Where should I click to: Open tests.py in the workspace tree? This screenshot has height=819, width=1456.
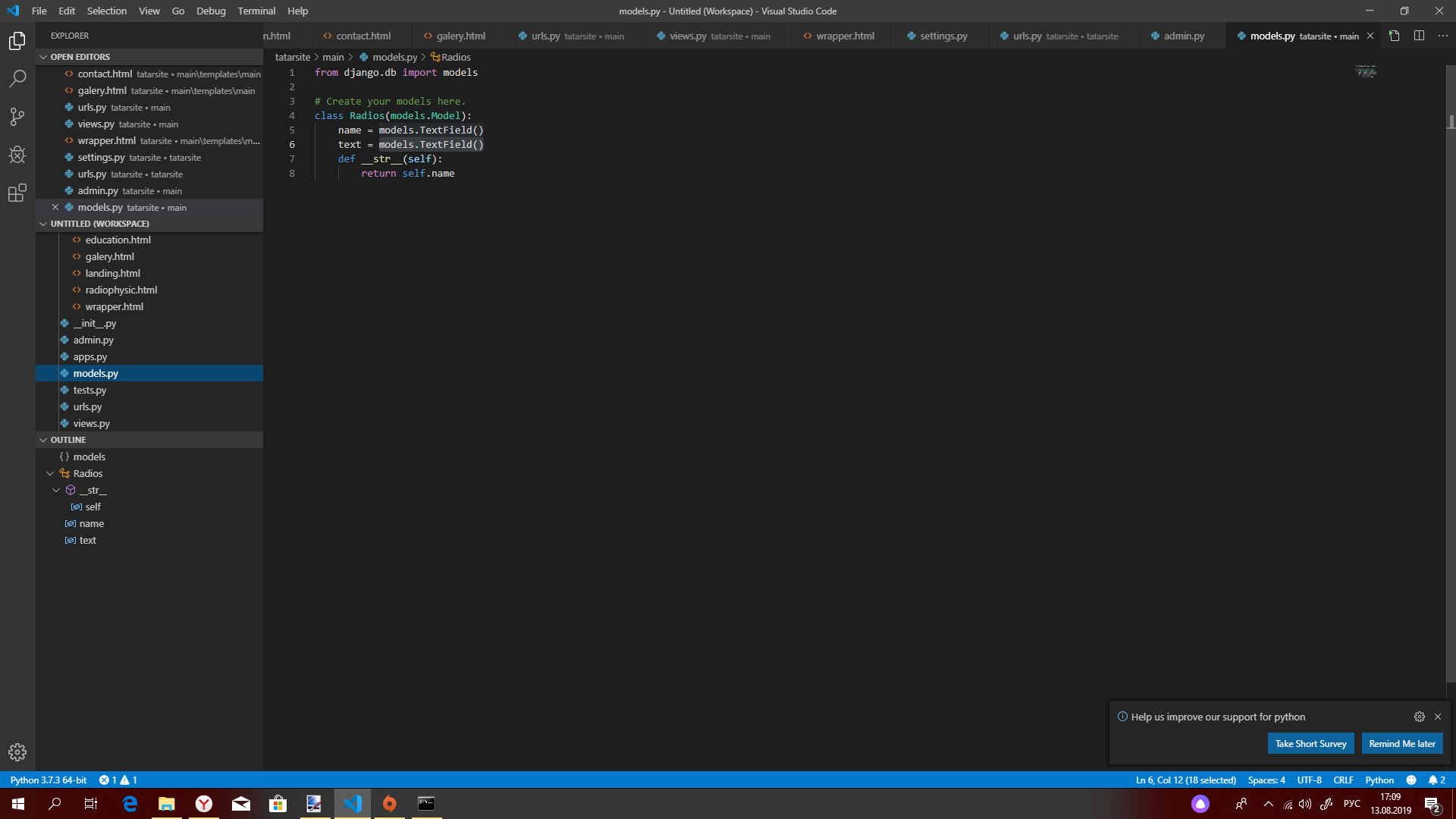(x=149, y=390)
